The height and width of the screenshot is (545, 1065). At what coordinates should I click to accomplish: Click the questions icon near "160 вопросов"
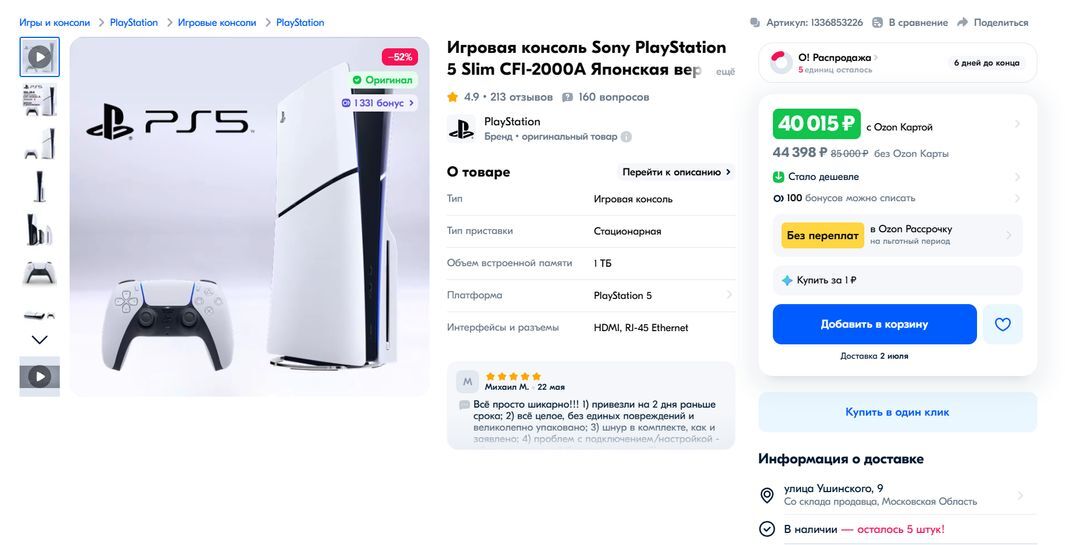(568, 97)
